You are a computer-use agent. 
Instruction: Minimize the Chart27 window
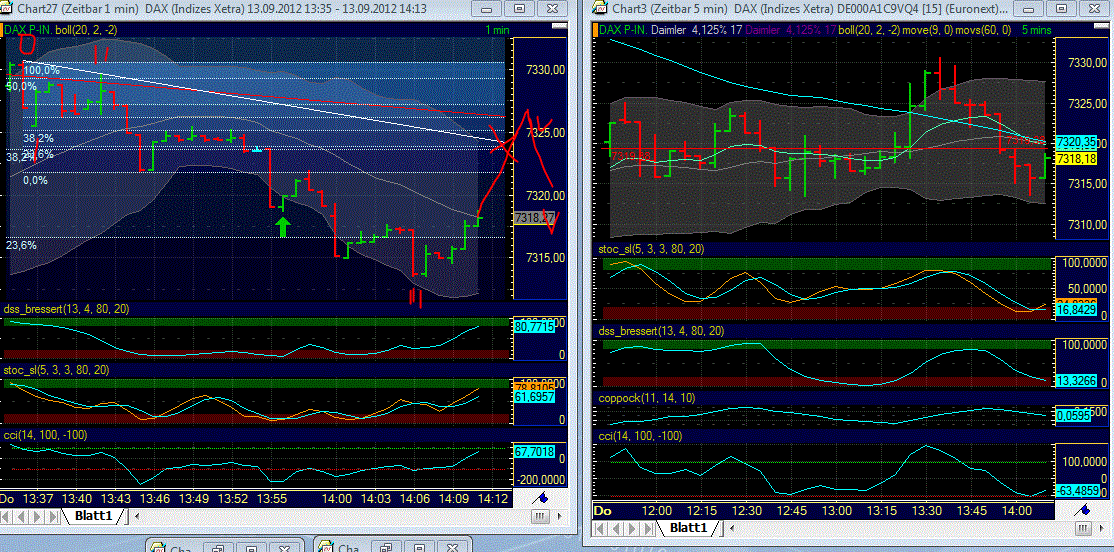(x=487, y=9)
